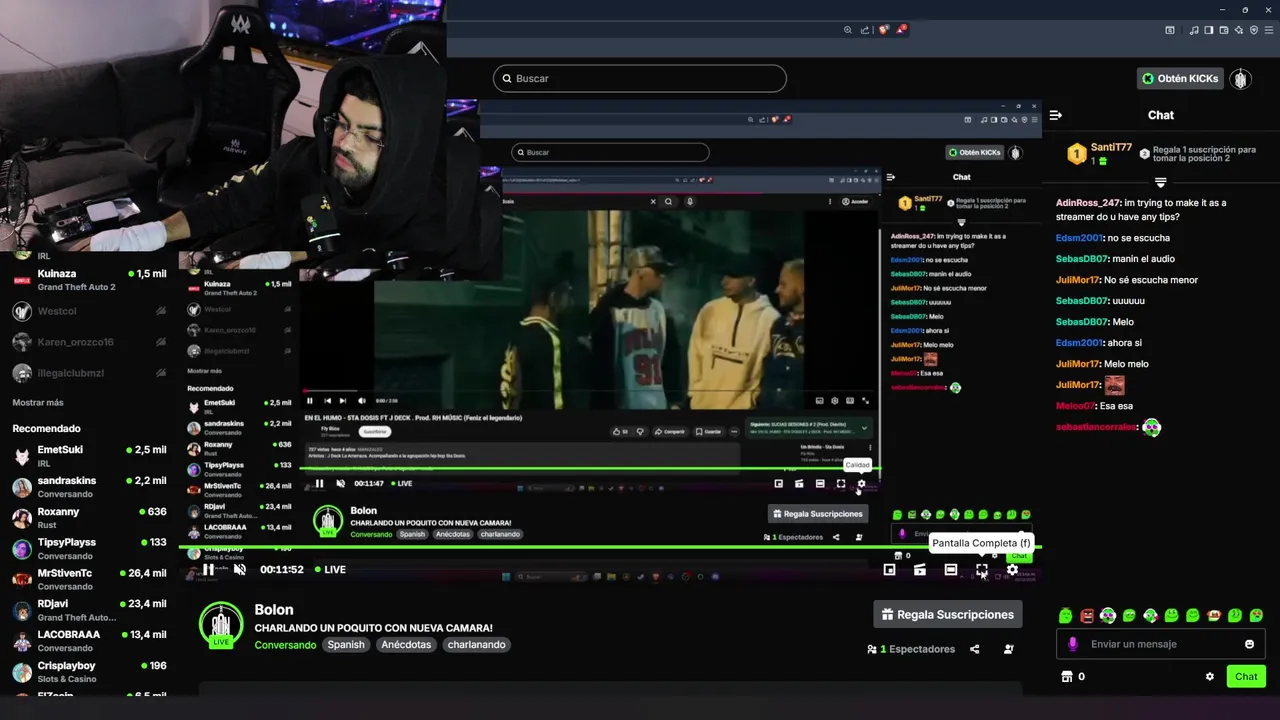Screen dimensions: 1280x720
Task: Select the Anécdotas tag
Action: click(406, 645)
